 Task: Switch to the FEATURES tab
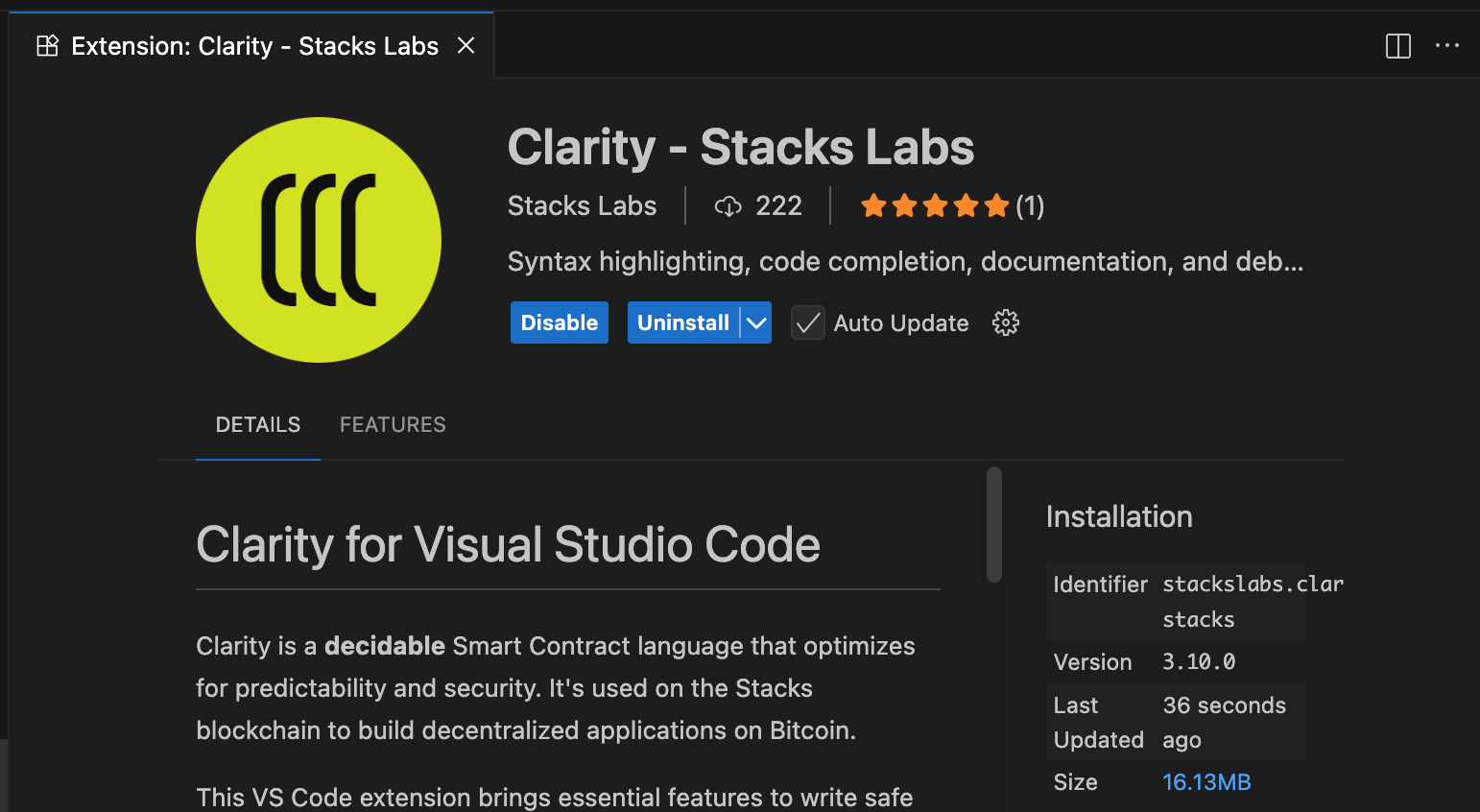point(393,424)
